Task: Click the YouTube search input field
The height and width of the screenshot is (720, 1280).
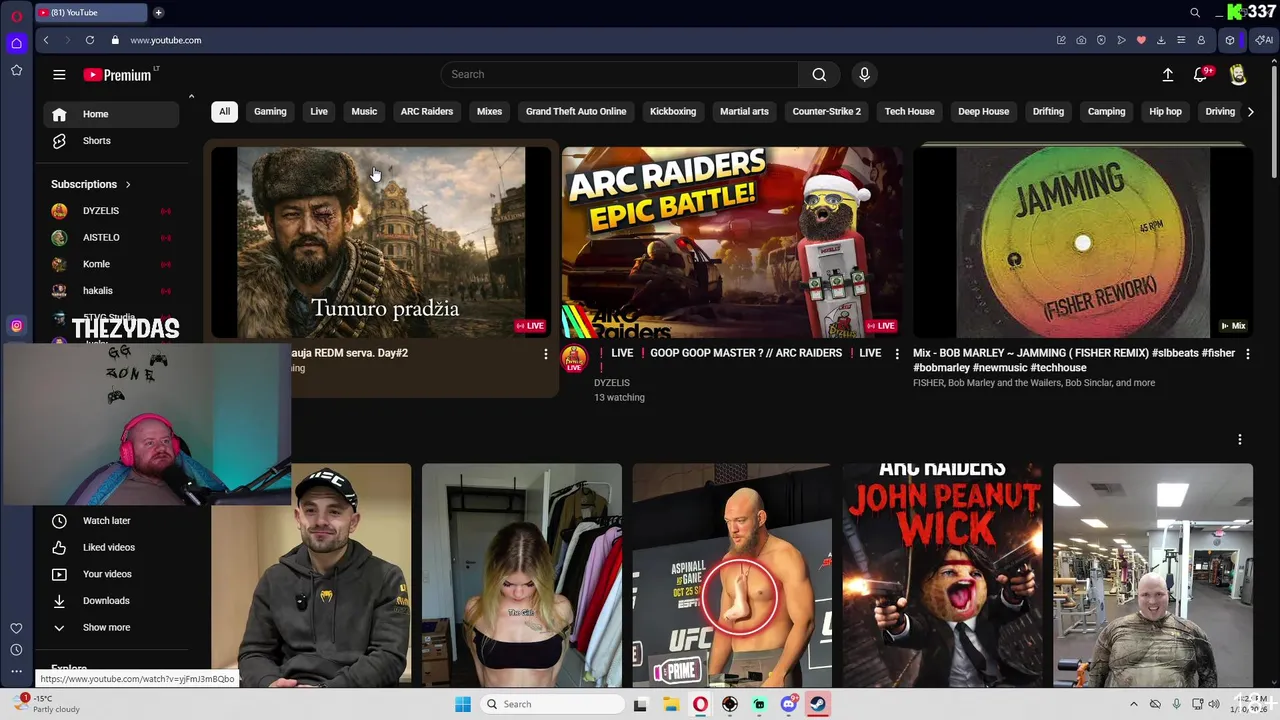Action: pyautogui.click(x=620, y=74)
